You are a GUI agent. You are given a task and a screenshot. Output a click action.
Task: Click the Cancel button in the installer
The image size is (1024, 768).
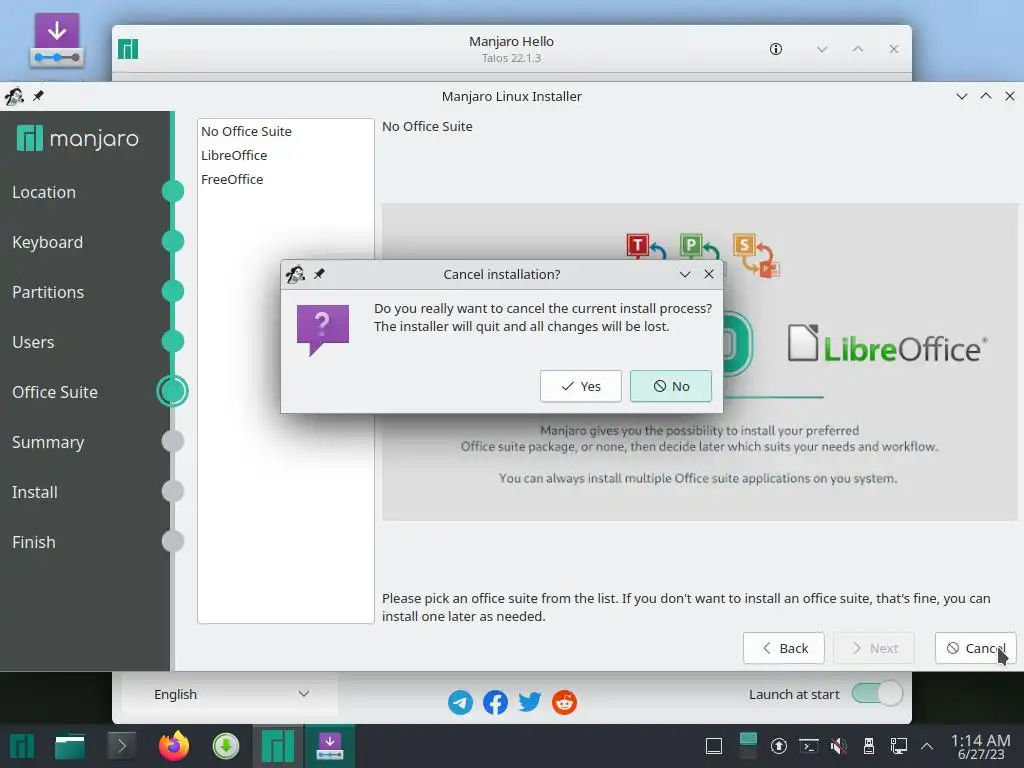[976, 648]
